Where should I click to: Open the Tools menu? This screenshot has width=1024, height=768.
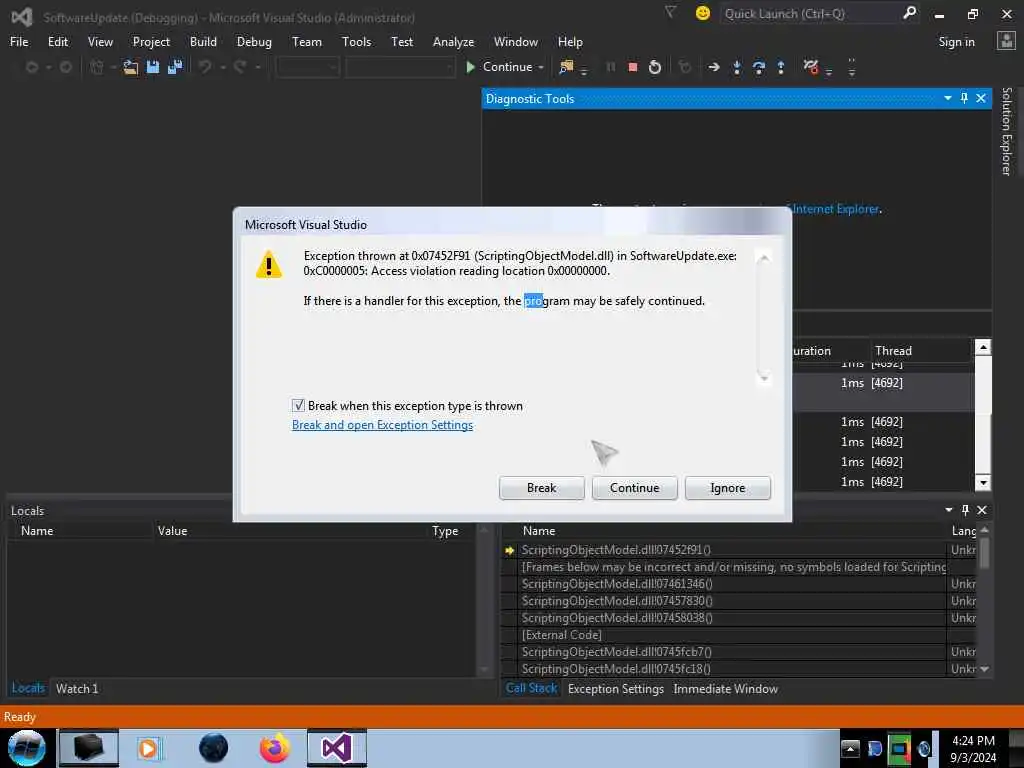[356, 42]
